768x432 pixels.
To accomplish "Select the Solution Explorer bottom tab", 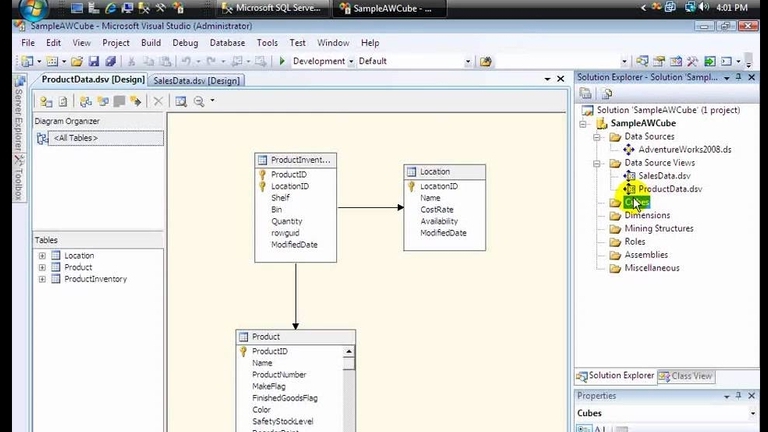I will (616, 376).
